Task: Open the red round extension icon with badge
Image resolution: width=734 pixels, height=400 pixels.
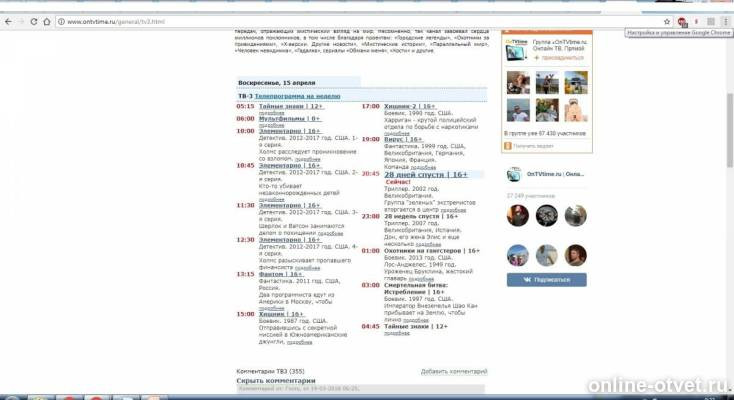Action: (x=682, y=22)
